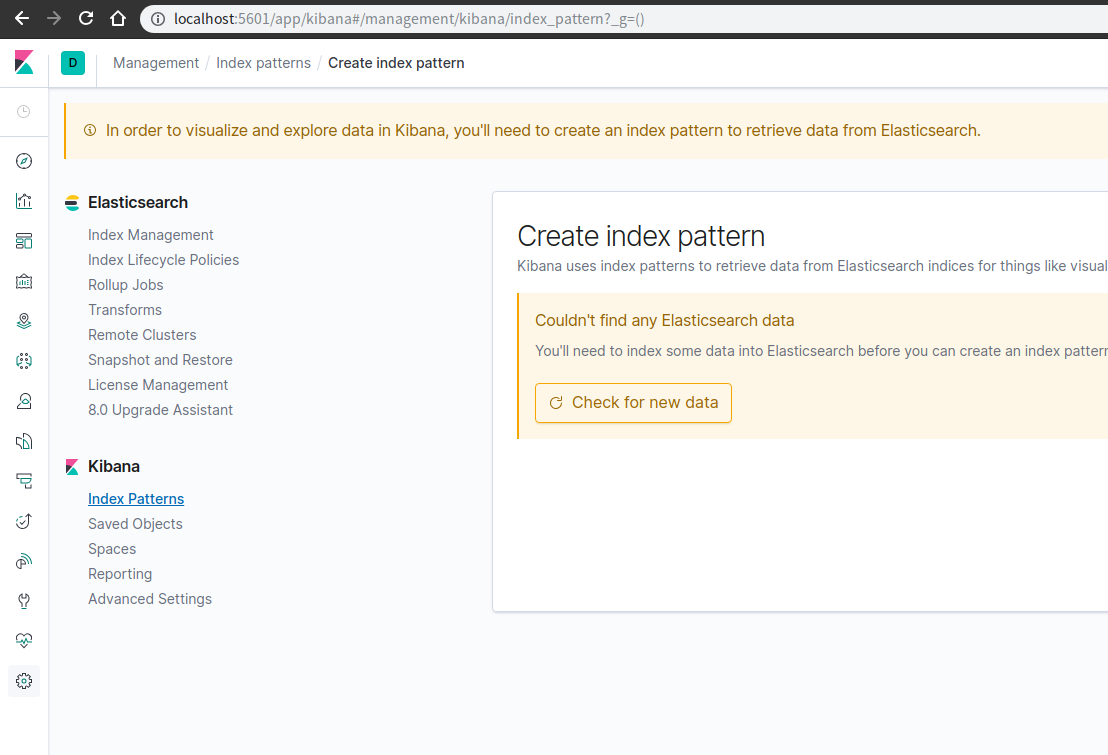
Task: Open Metrics icon in sidebar
Action: coord(24,402)
